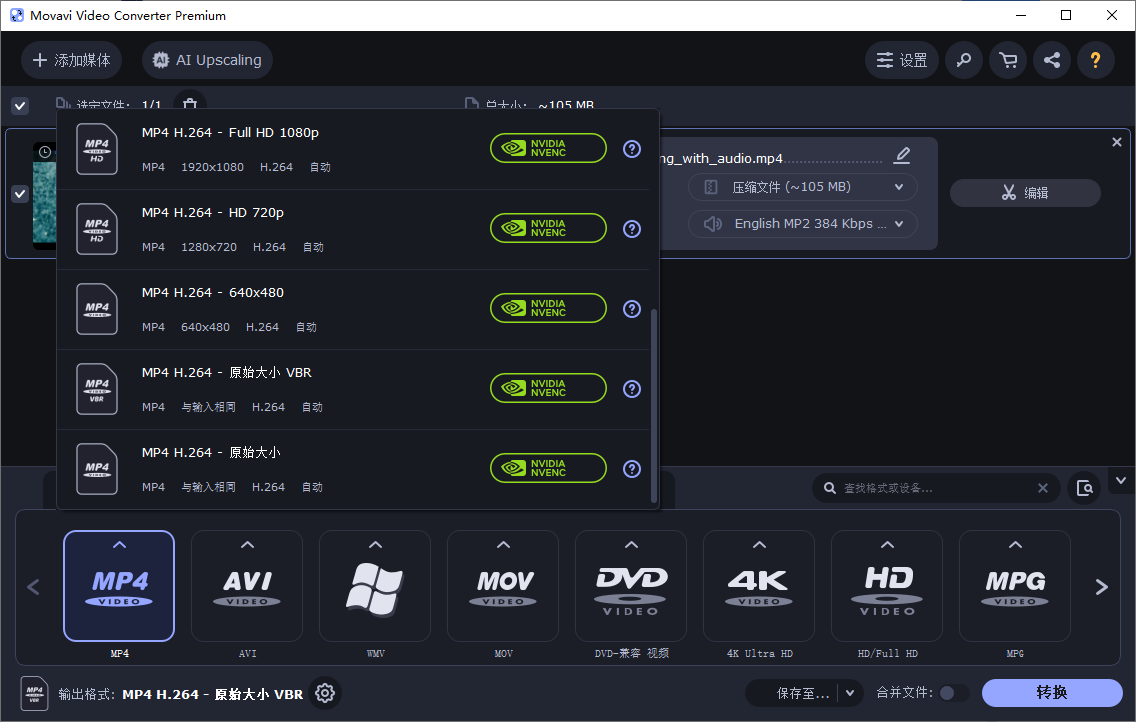Select MP4 H.264 原始大小 VBR preset
The image size is (1136, 722).
(x=353, y=390)
